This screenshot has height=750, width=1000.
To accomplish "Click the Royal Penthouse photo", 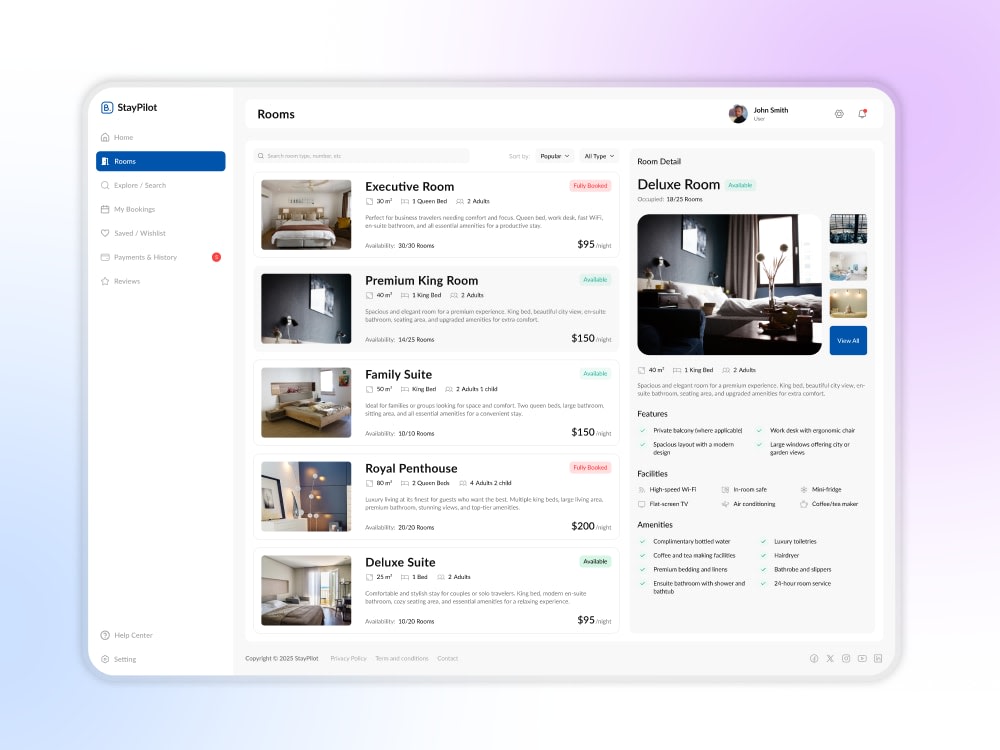I will click(x=306, y=496).
